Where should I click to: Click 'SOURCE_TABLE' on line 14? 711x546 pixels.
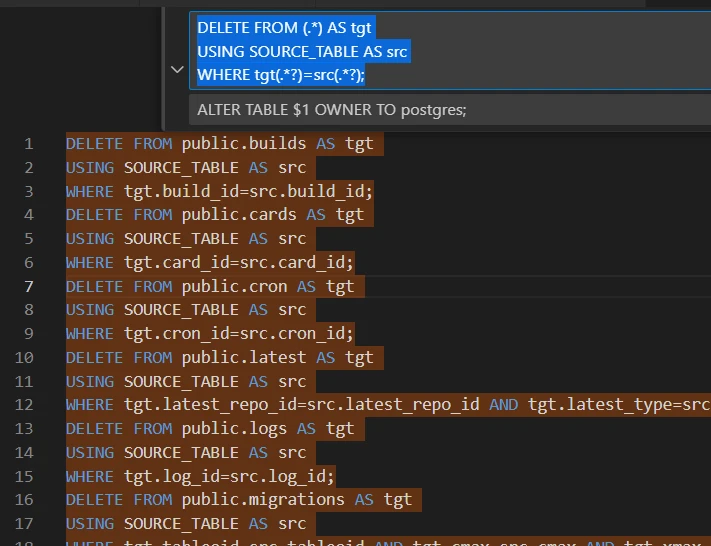pyautogui.click(x=181, y=453)
